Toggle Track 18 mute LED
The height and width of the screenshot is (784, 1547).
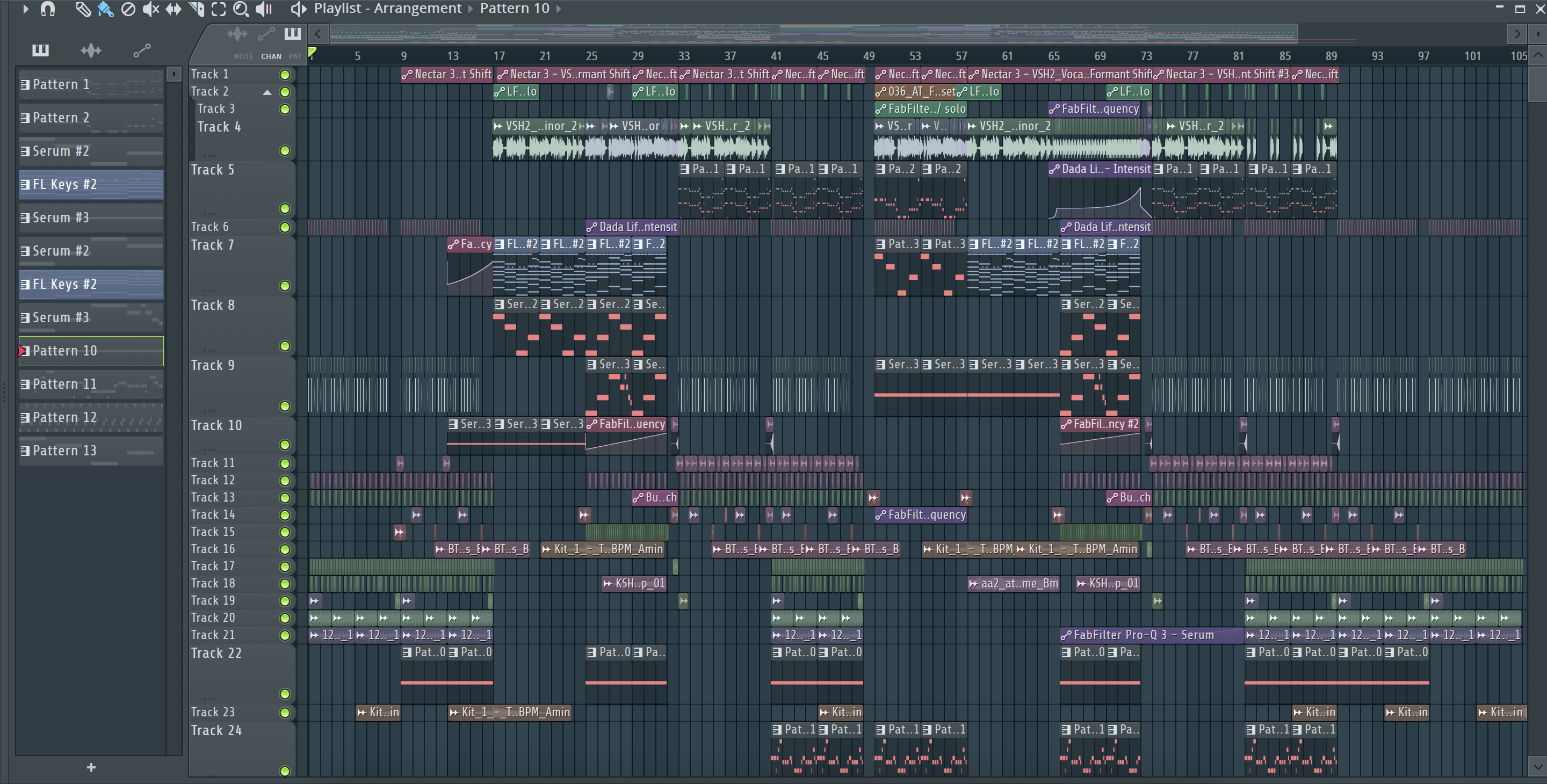(x=285, y=584)
